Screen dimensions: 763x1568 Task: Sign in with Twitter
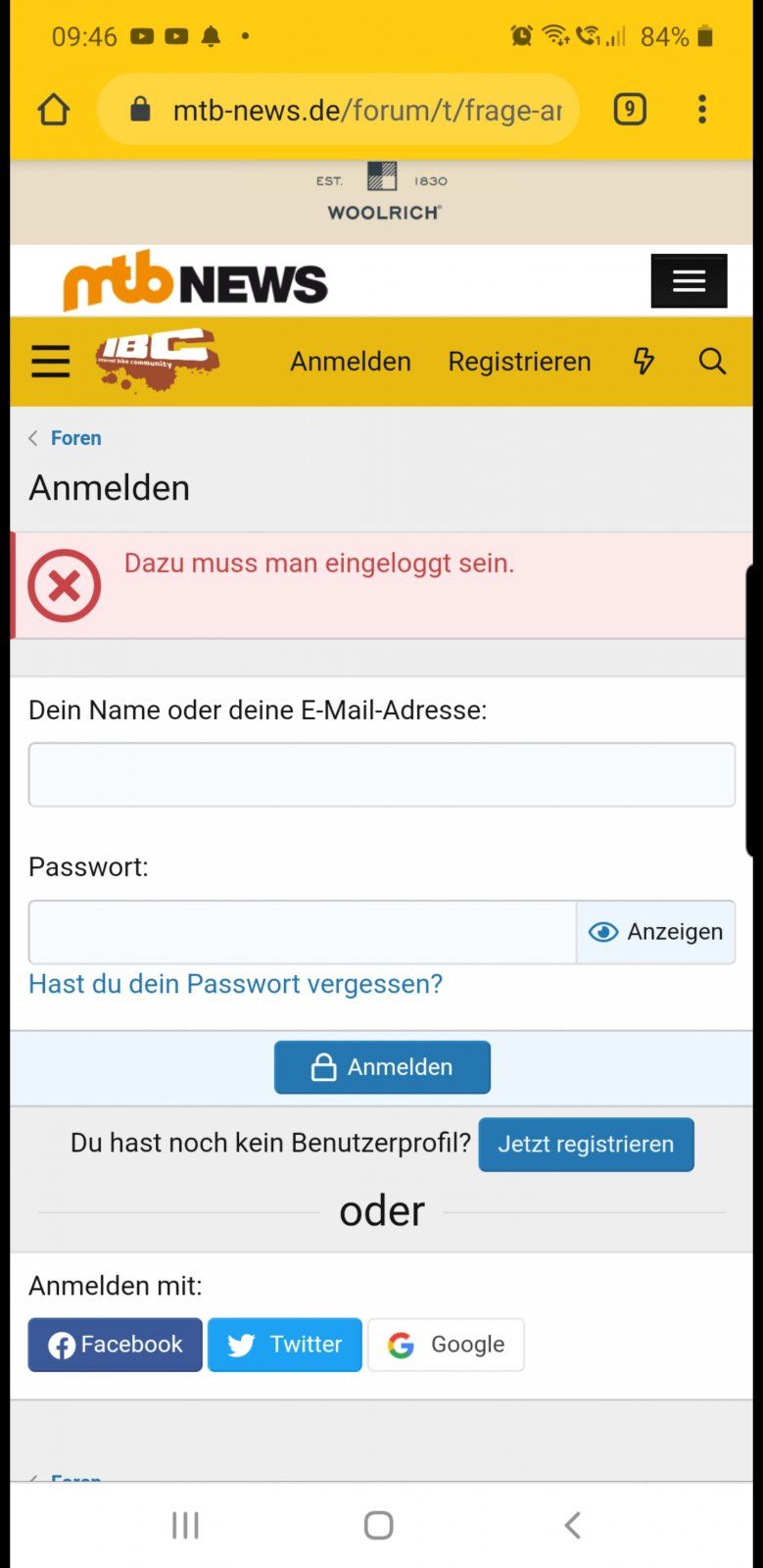[x=285, y=1345]
